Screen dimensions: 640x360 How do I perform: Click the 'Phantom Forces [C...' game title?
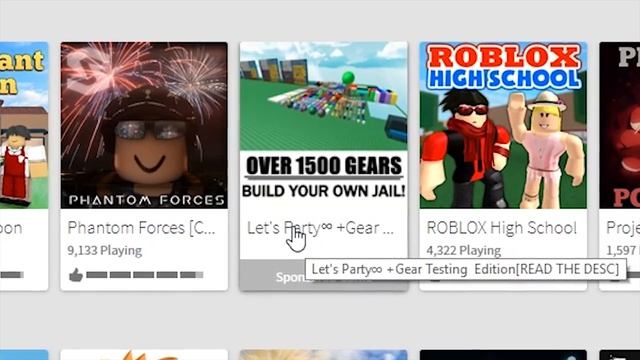pos(141,228)
